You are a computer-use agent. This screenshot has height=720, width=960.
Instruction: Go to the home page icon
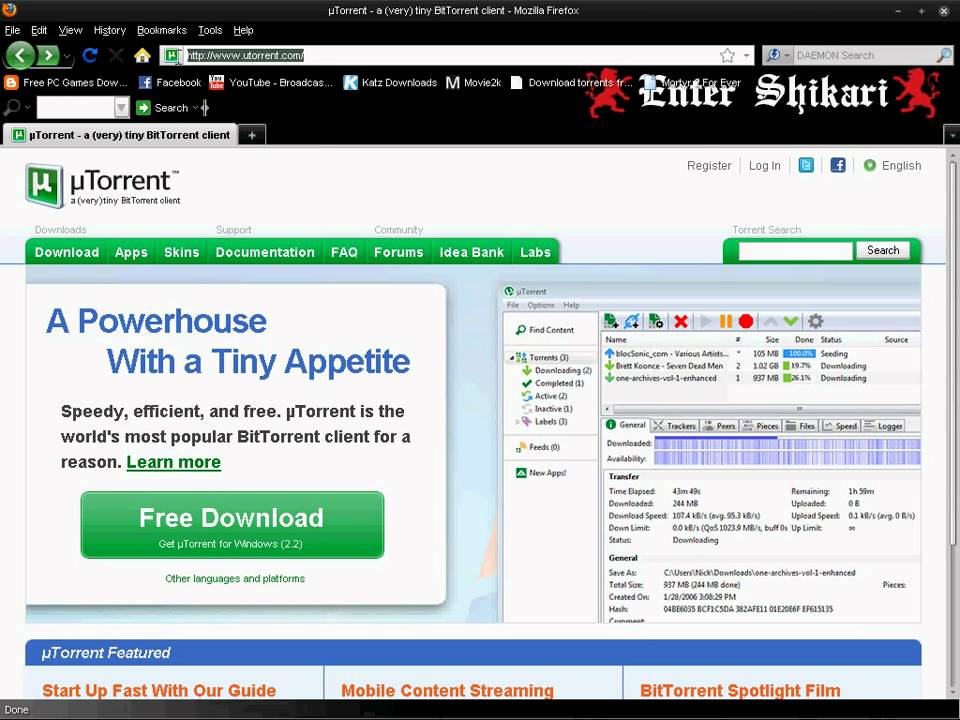click(x=142, y=56)
